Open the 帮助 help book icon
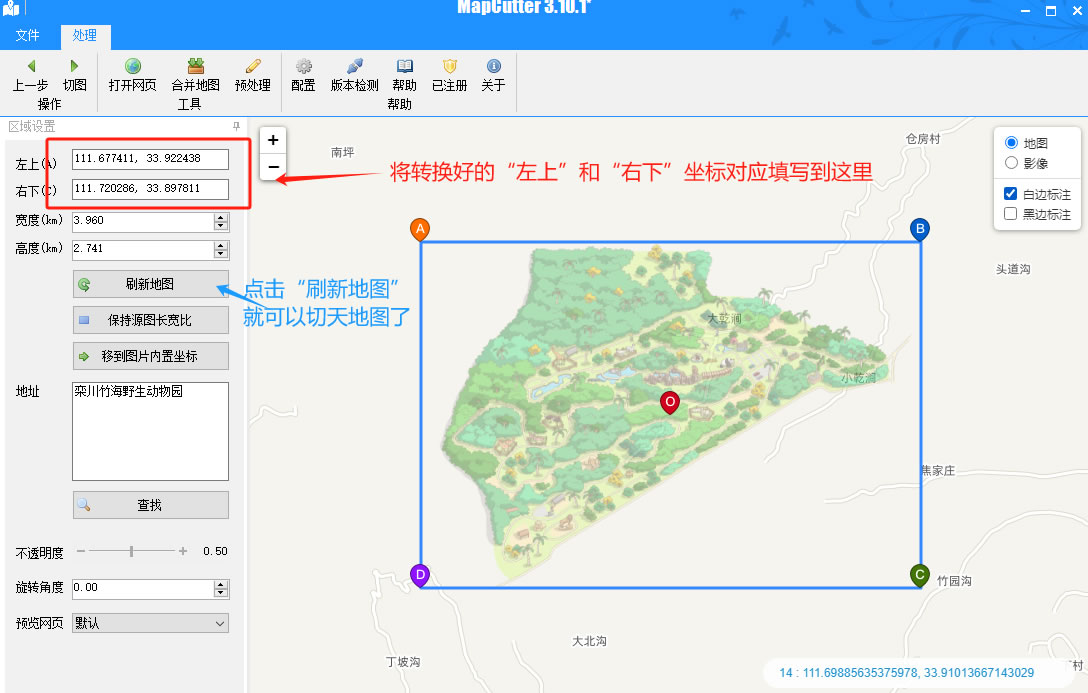 (x=405, y=66)
